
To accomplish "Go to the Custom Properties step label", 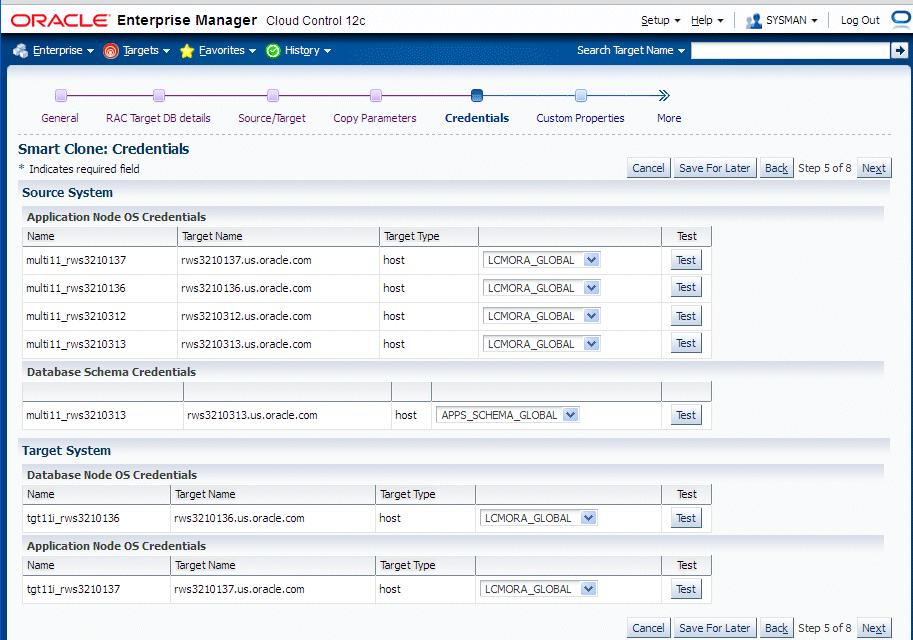I will [x=581, y=118].
